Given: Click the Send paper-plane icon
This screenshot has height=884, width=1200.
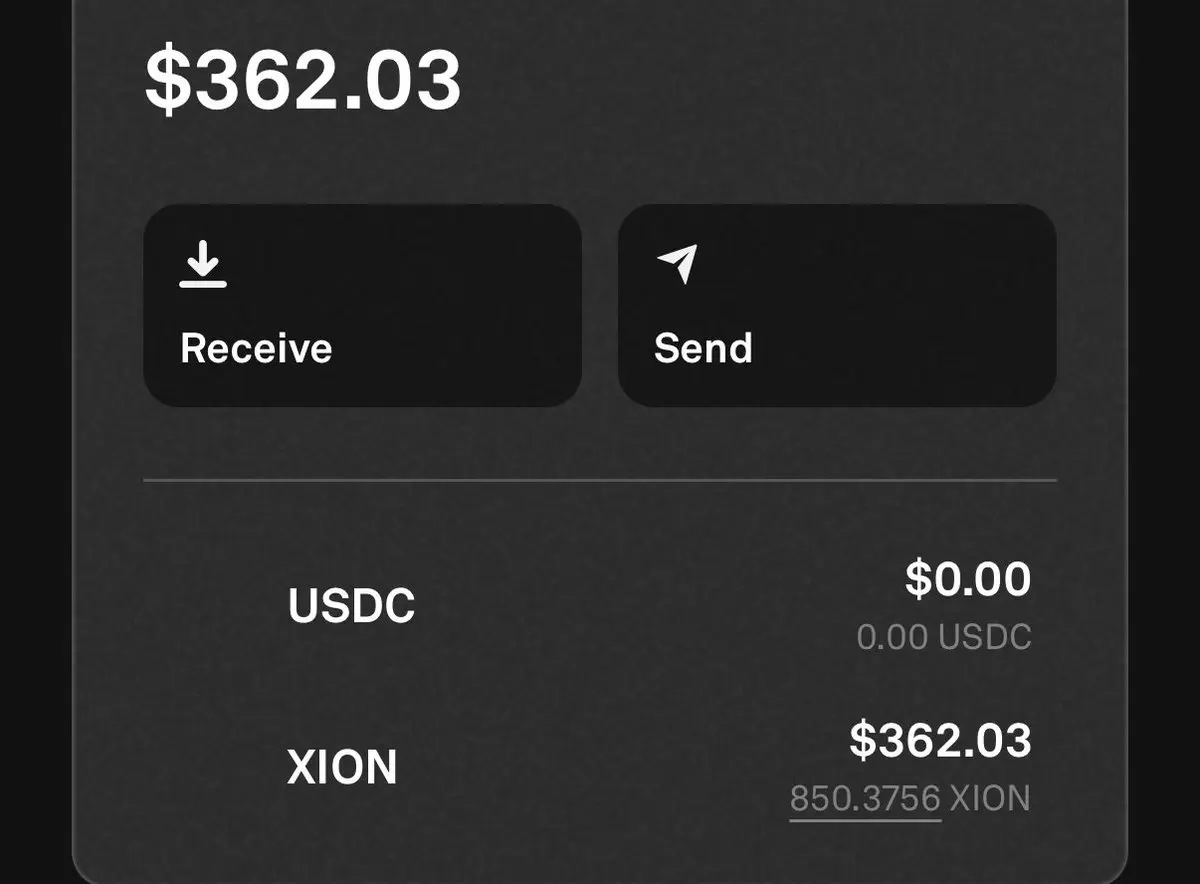Looking at the screenshot, I should pos(677,264).
